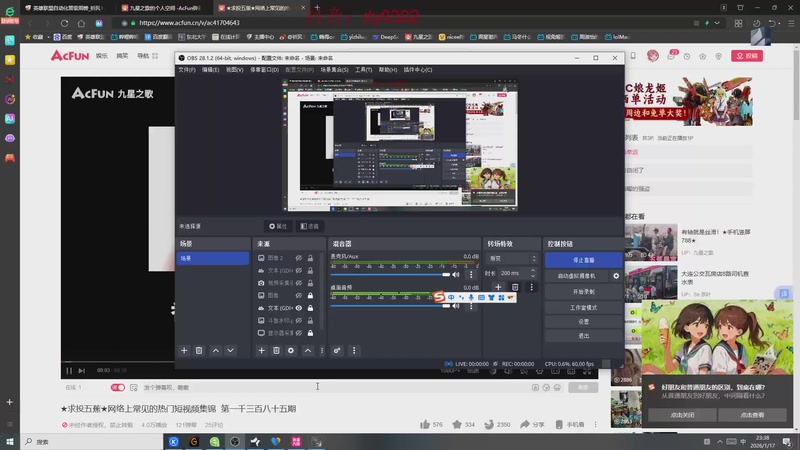Throw bananas using the banana icon
Screen dimensions: 800x450
coord(489,424)
